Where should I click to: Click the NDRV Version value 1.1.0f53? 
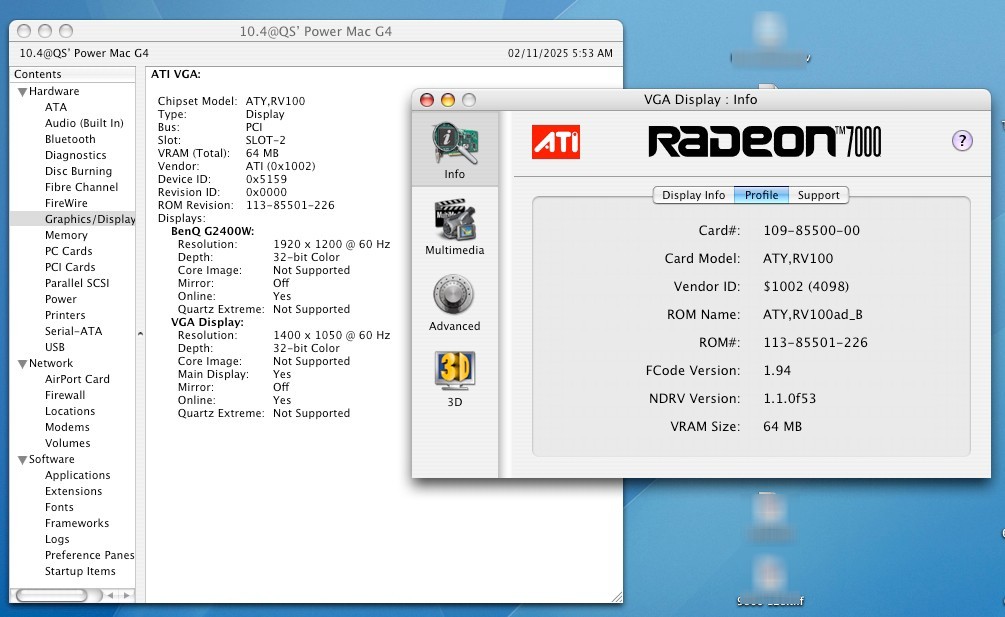pos(790,399)
